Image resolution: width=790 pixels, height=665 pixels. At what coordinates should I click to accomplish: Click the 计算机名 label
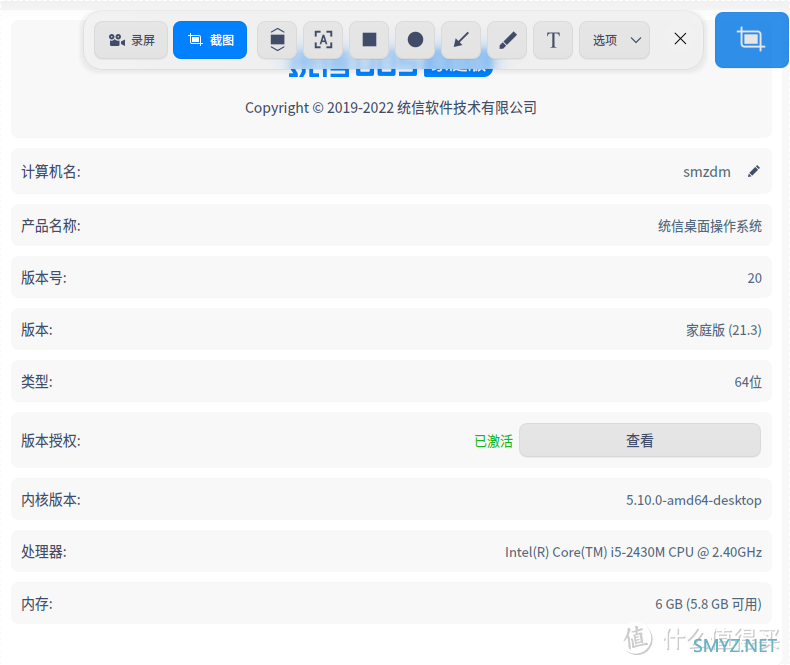51,172
